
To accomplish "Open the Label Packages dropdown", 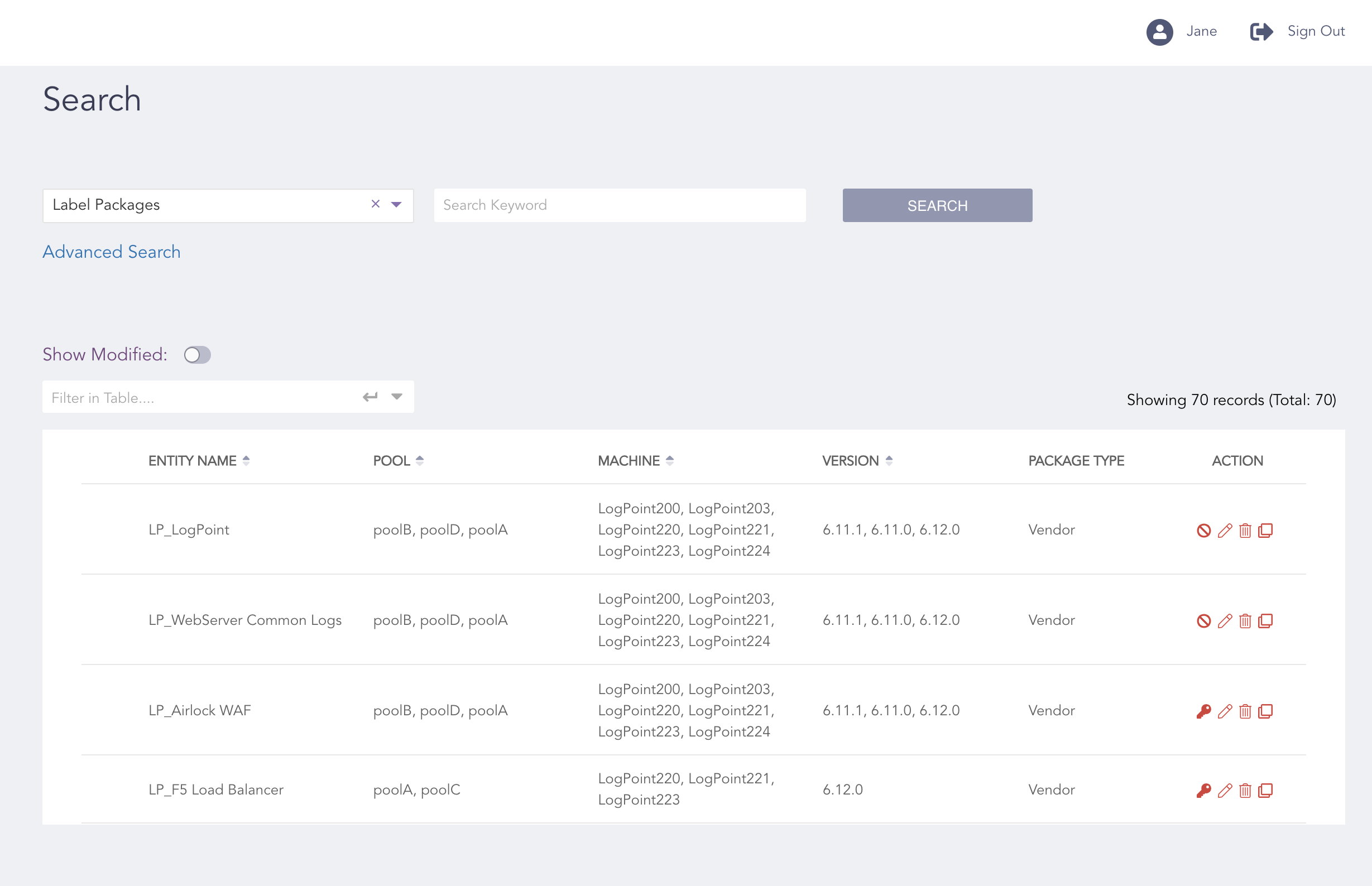I will point(396,205).
